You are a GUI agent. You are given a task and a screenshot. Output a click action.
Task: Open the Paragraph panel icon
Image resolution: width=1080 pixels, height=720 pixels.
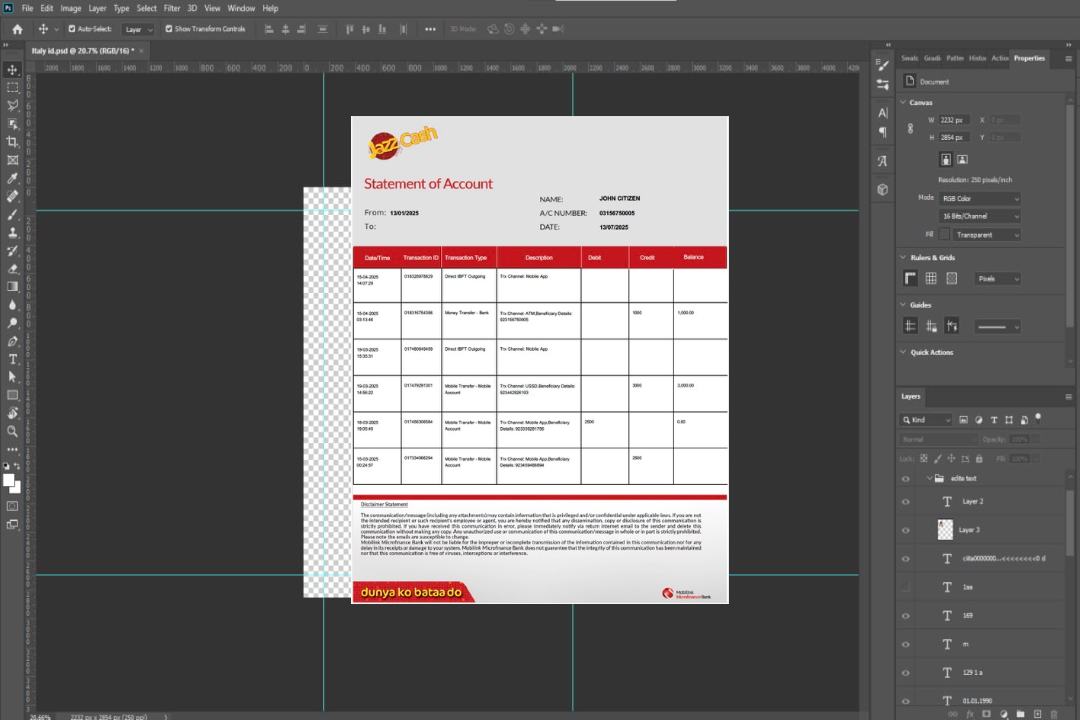coord(883,132)
